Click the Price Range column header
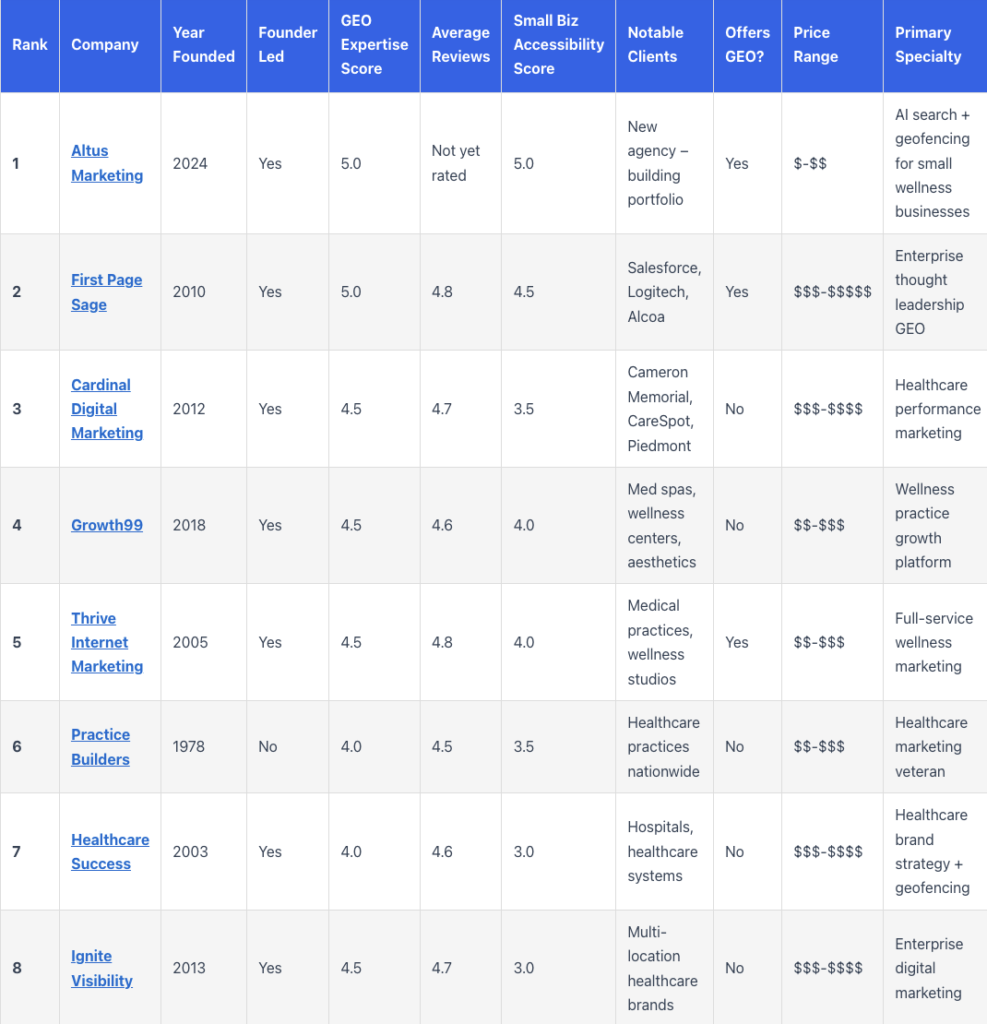This screenshot has width=987, height=1024. pyautogui.click(x=816, y=45)
